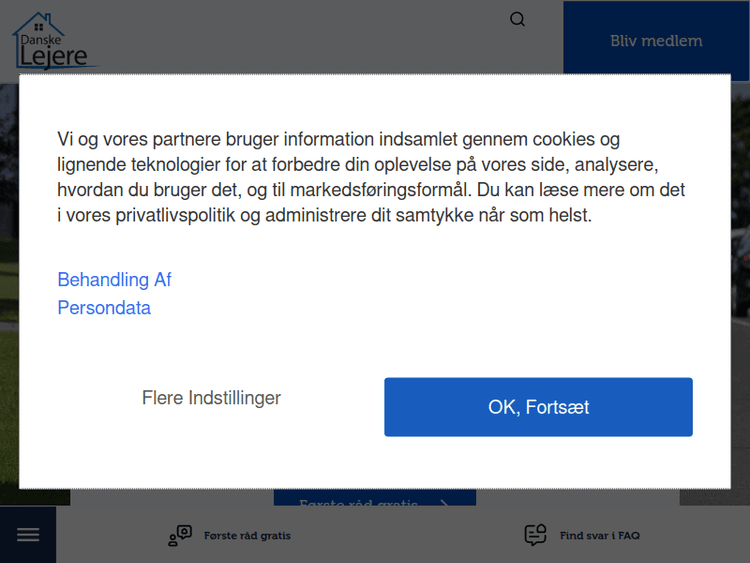Open Flere Indstillinger cookie settings

tap(211, 398)
